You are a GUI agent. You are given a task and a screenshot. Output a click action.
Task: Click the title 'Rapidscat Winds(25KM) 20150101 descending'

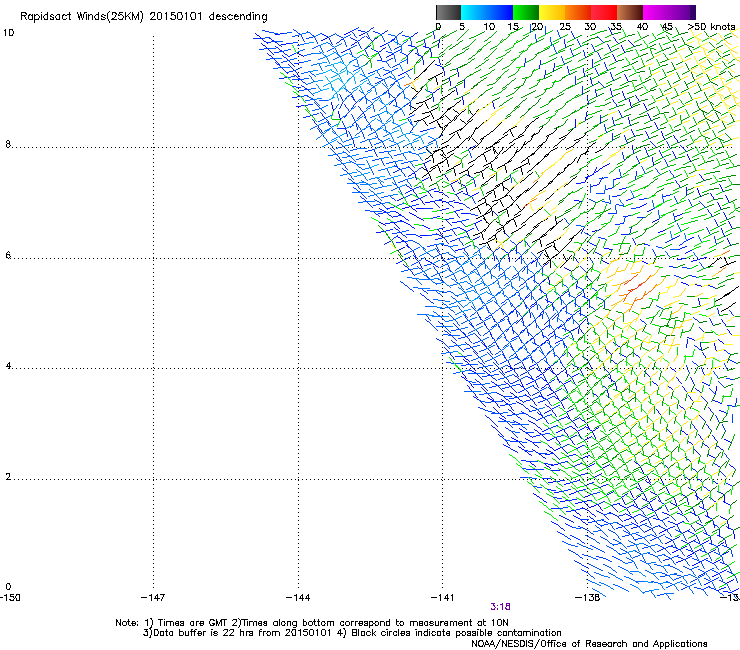click(143, 17)
